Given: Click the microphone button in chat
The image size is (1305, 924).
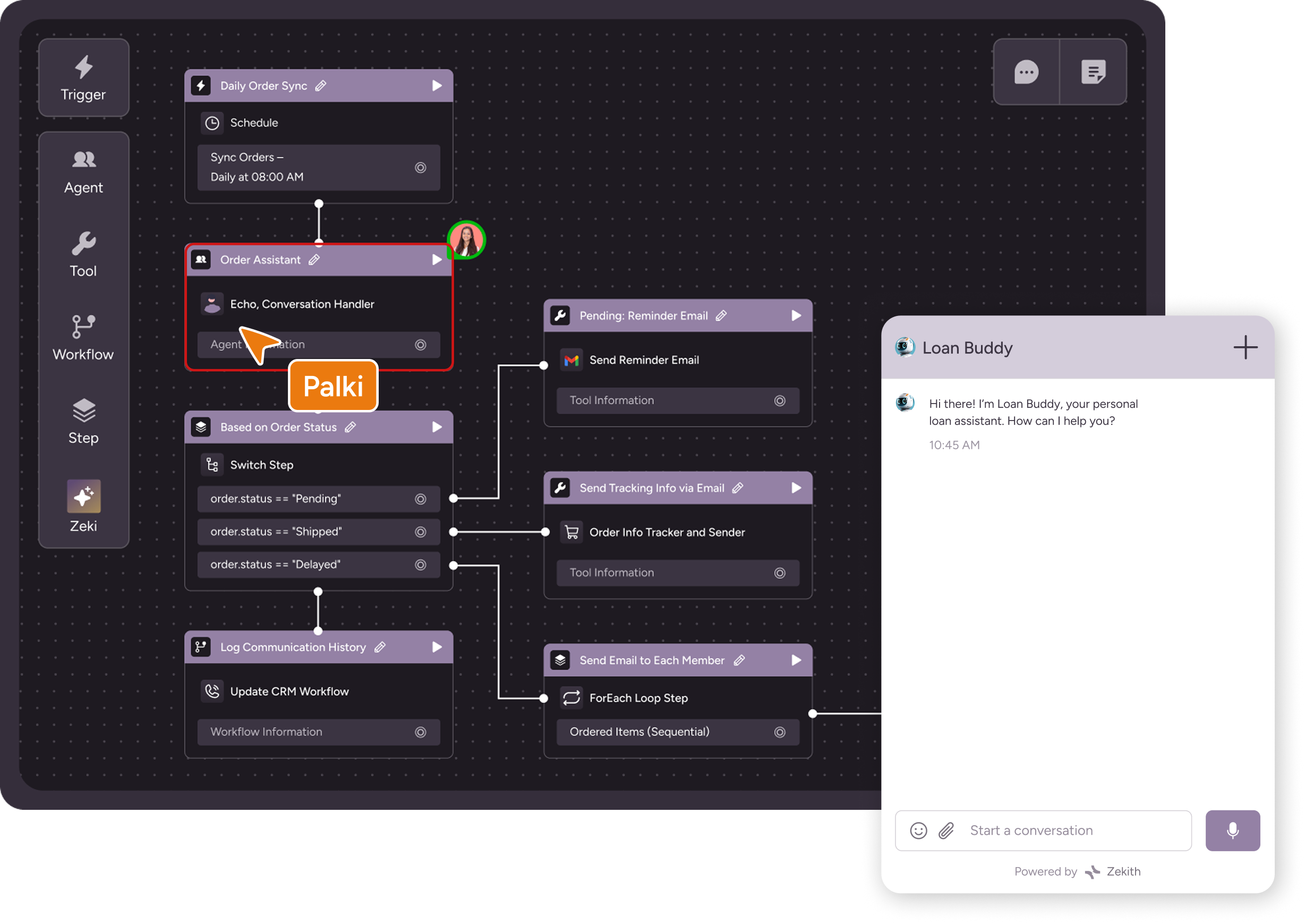Looking at the screenshot, I should 1232,830.
